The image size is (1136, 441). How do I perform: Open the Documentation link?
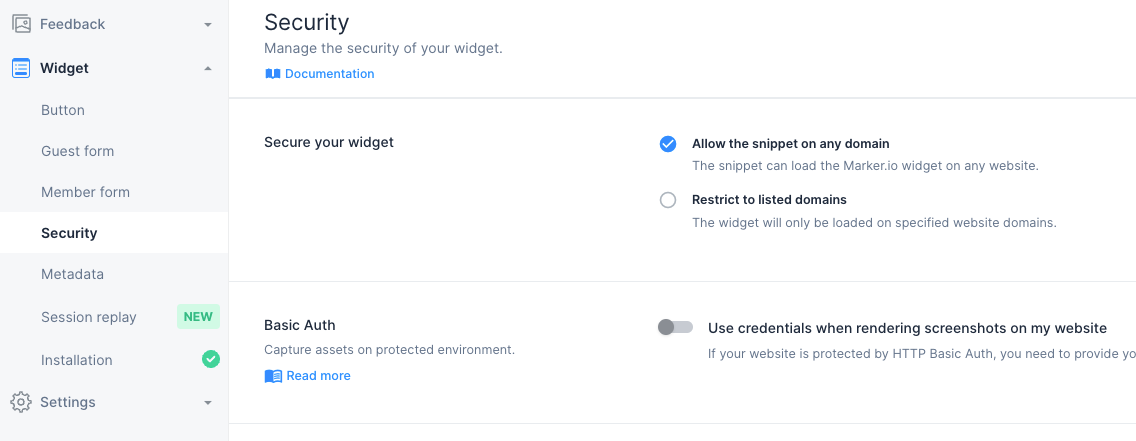(x=329, y=74)
